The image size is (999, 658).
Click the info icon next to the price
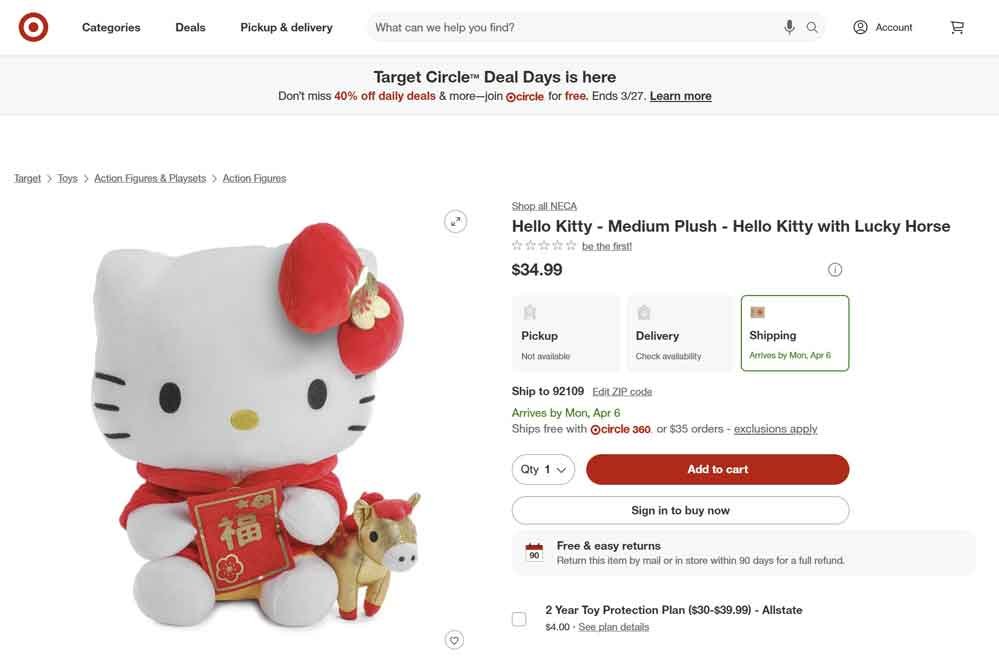point(835,269)
